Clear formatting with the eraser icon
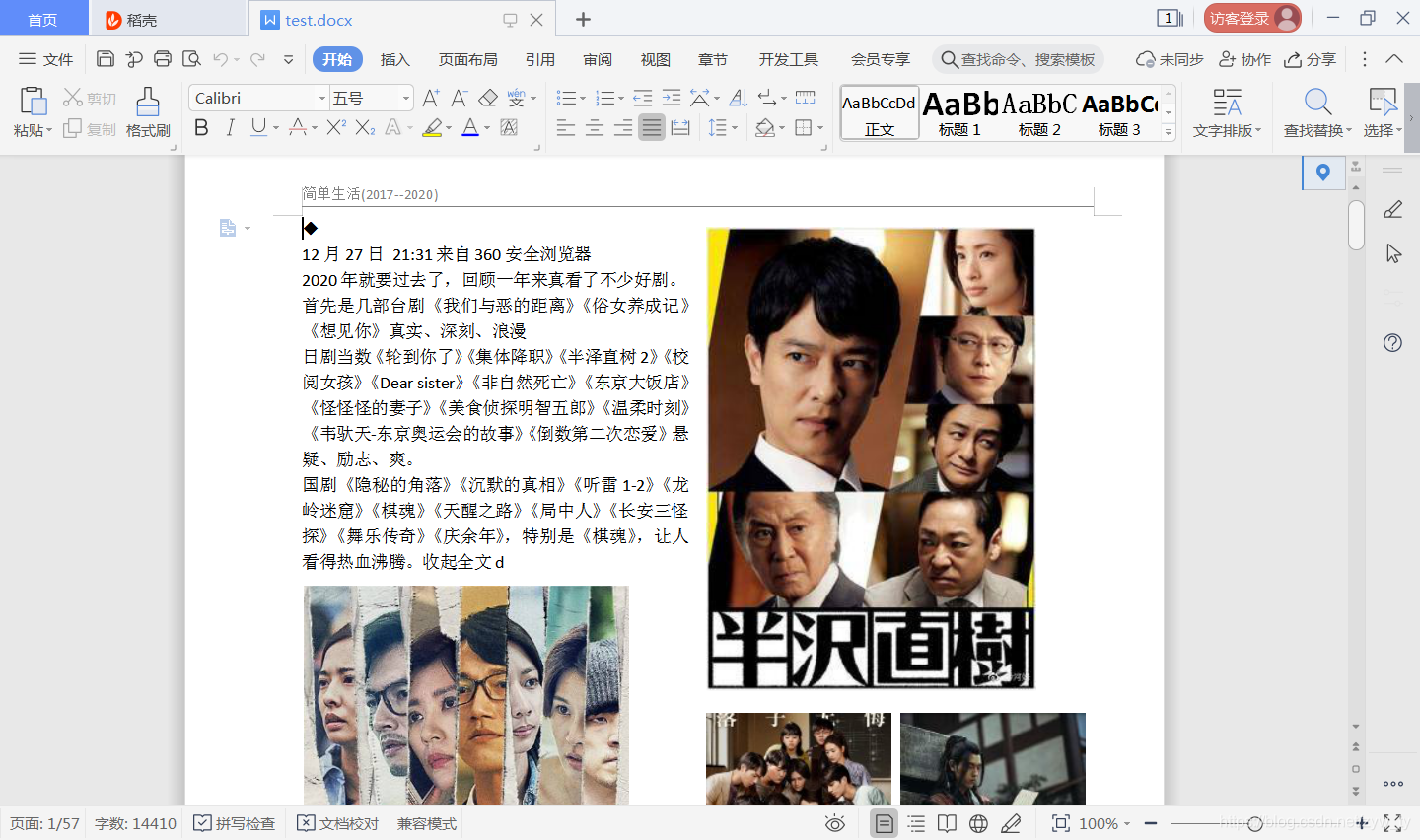Screen dimensions: 1420x840 488,98
